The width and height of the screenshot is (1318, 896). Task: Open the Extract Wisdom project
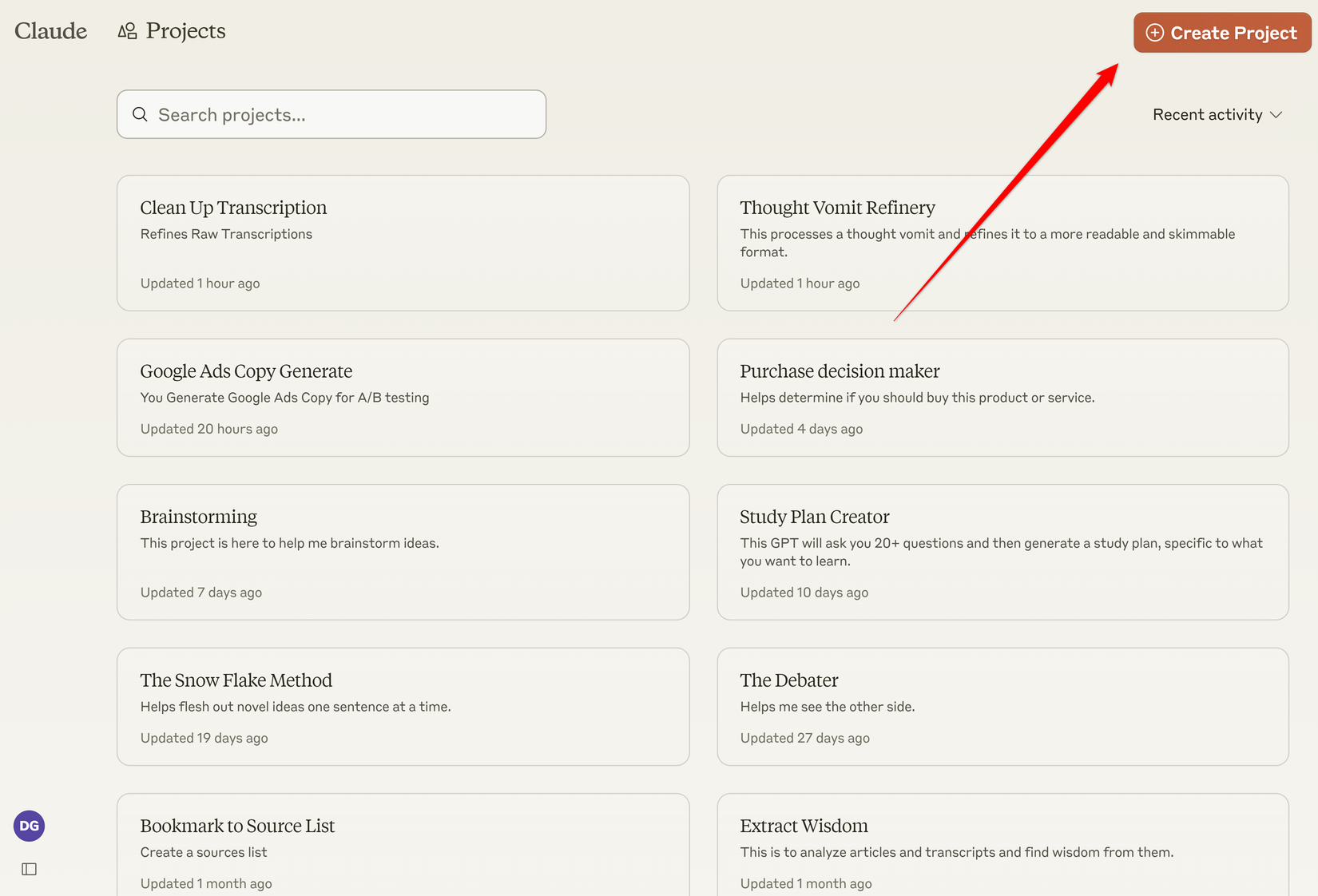click(1002, 845)
